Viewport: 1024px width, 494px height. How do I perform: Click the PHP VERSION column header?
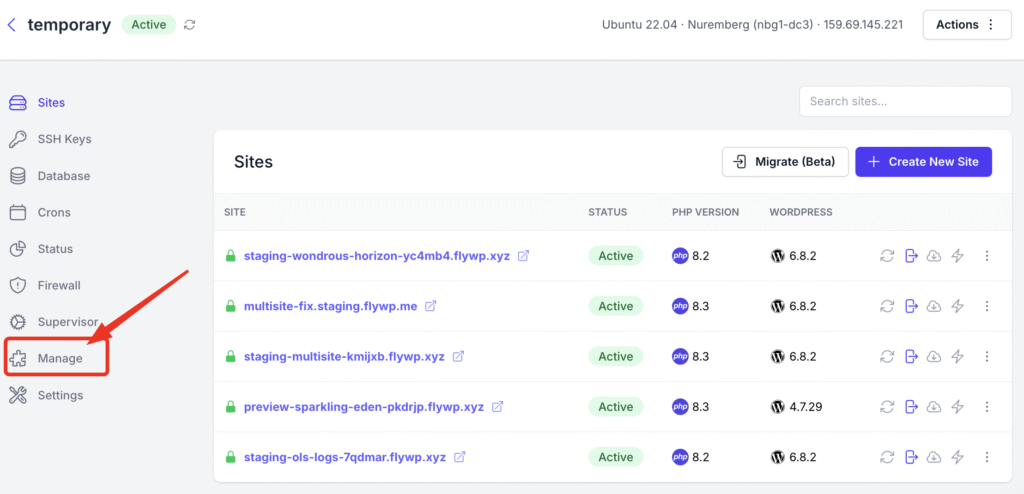(x=705, y=212)
